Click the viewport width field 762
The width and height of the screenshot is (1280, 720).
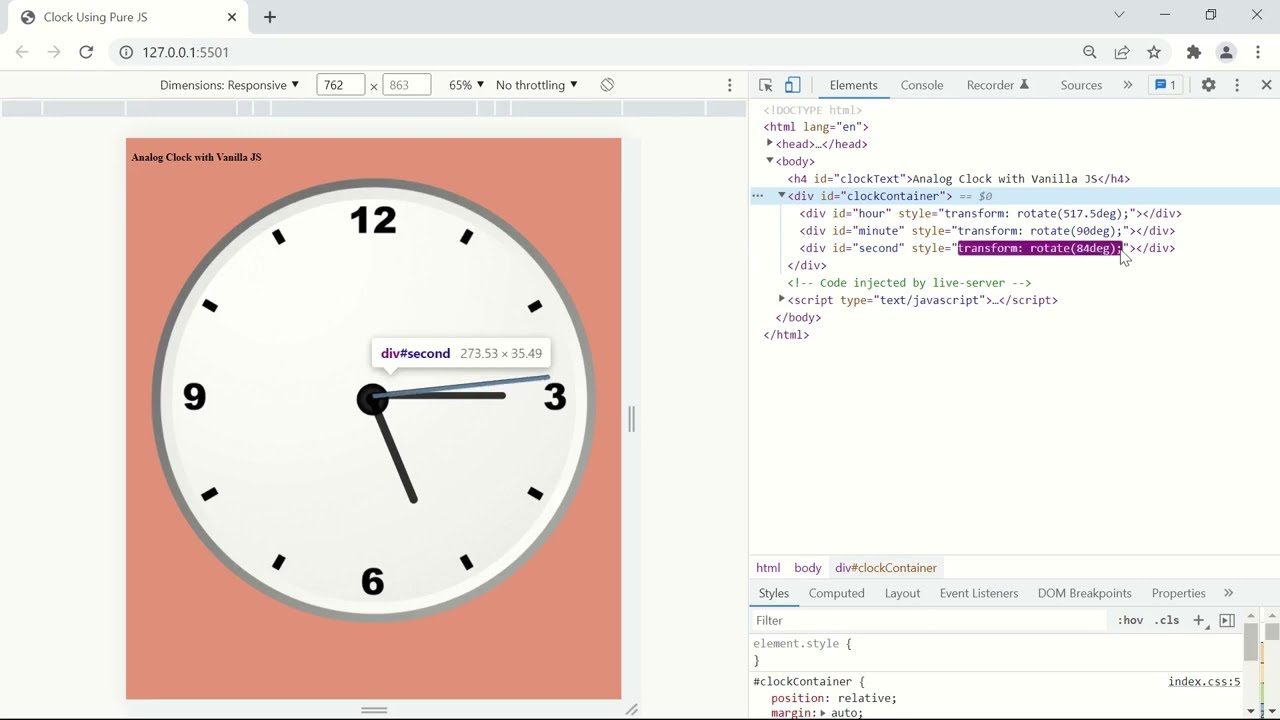pyautogui.click(x=341, y=85)
